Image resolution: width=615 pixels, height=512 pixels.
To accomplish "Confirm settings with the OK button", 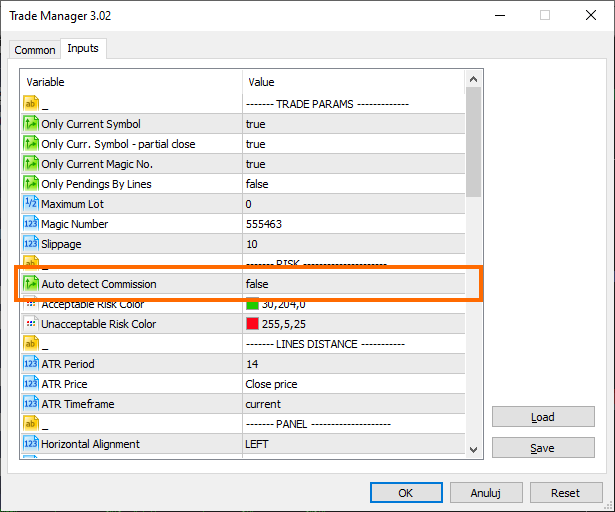I will [405, 492].
